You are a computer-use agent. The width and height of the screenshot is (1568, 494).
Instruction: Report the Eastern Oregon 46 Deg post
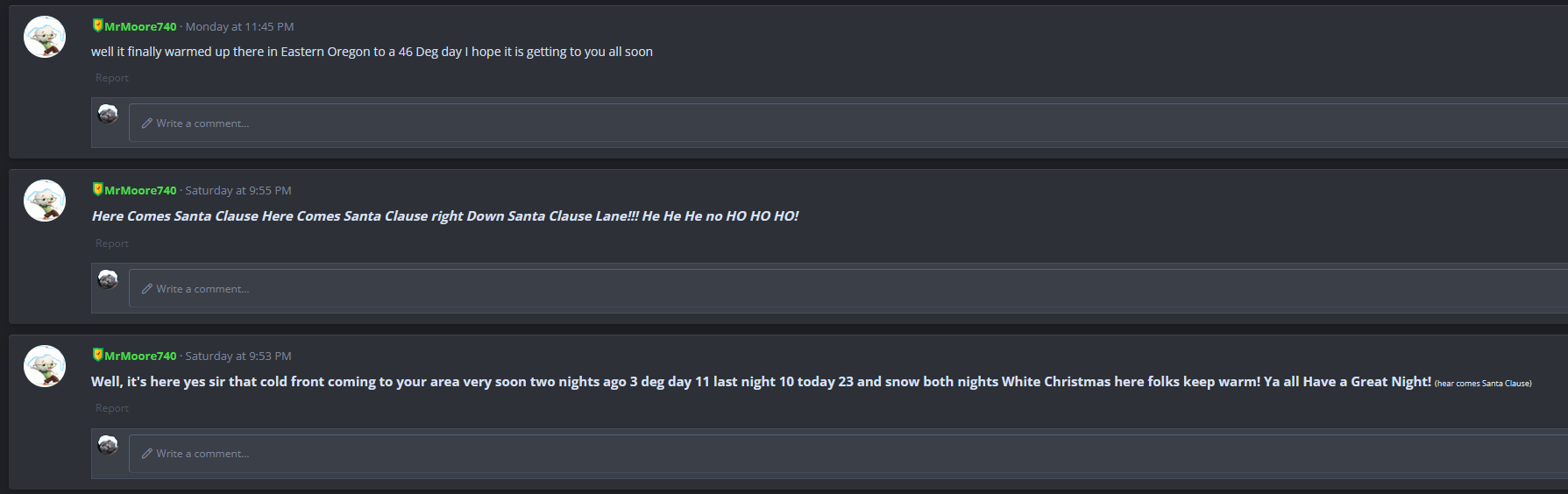(x=112, y=78)
